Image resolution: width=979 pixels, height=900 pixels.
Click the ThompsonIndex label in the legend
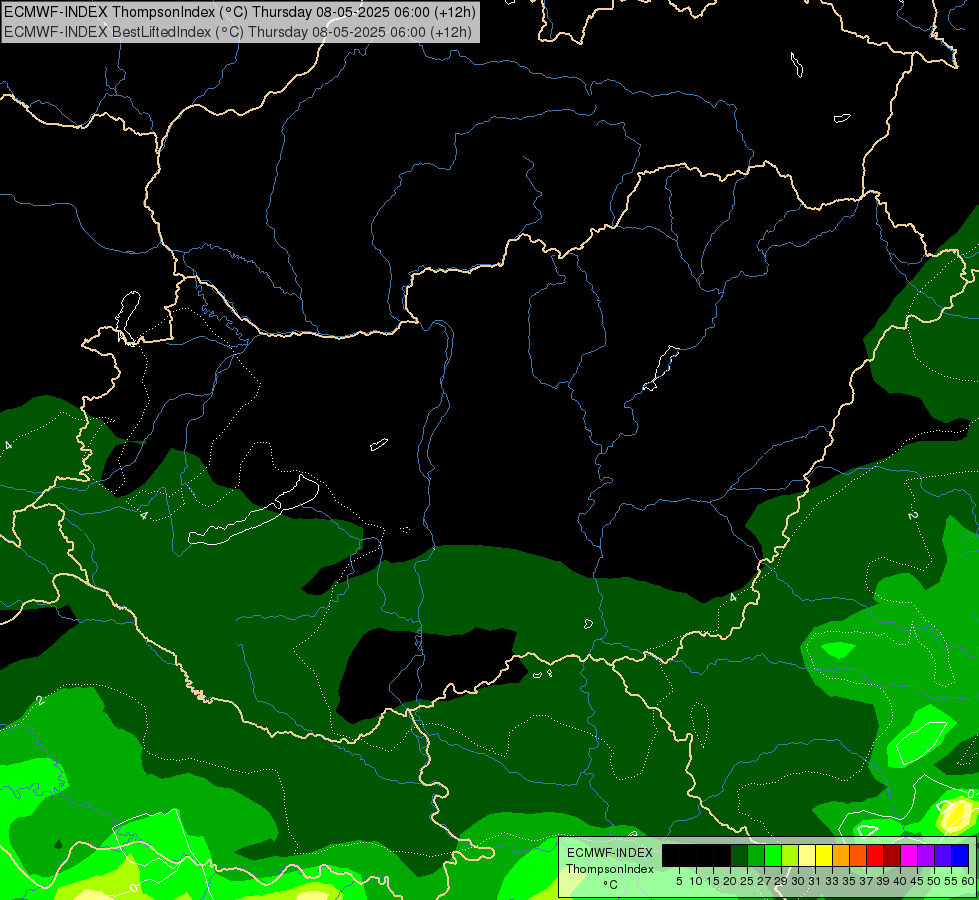click(610, 869)
